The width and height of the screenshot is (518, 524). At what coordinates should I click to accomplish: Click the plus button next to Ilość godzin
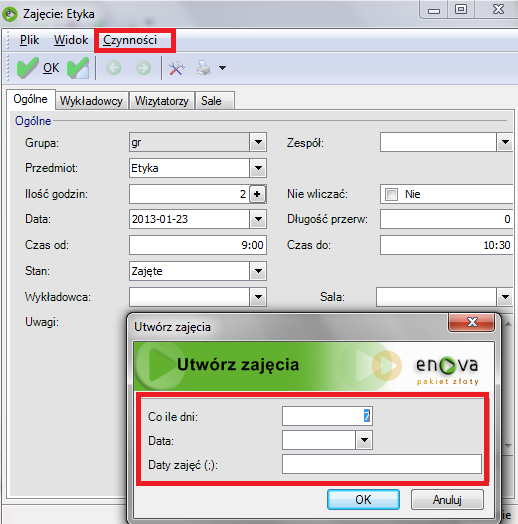click(257, 194)
